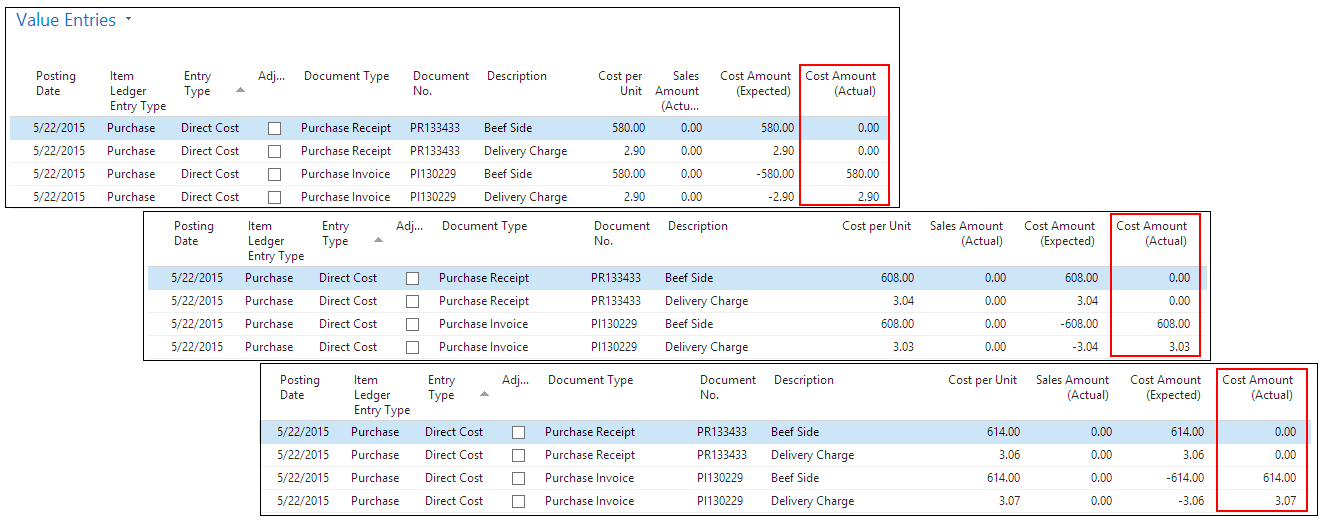Image resolution: width=1324 pixels, height=523 pixels.
Task: Click the Sales Amount (Actual) header in the 608.00 table
Action: [x=967, y=233]
